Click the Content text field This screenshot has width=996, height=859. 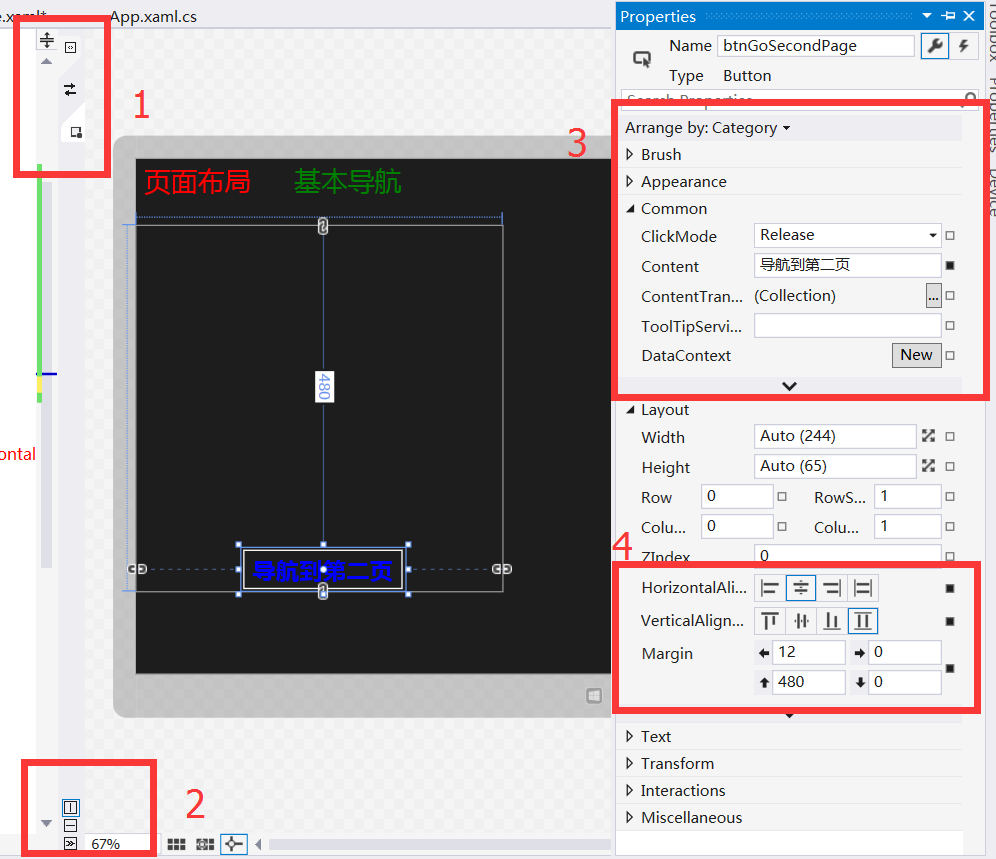[846, 266]
